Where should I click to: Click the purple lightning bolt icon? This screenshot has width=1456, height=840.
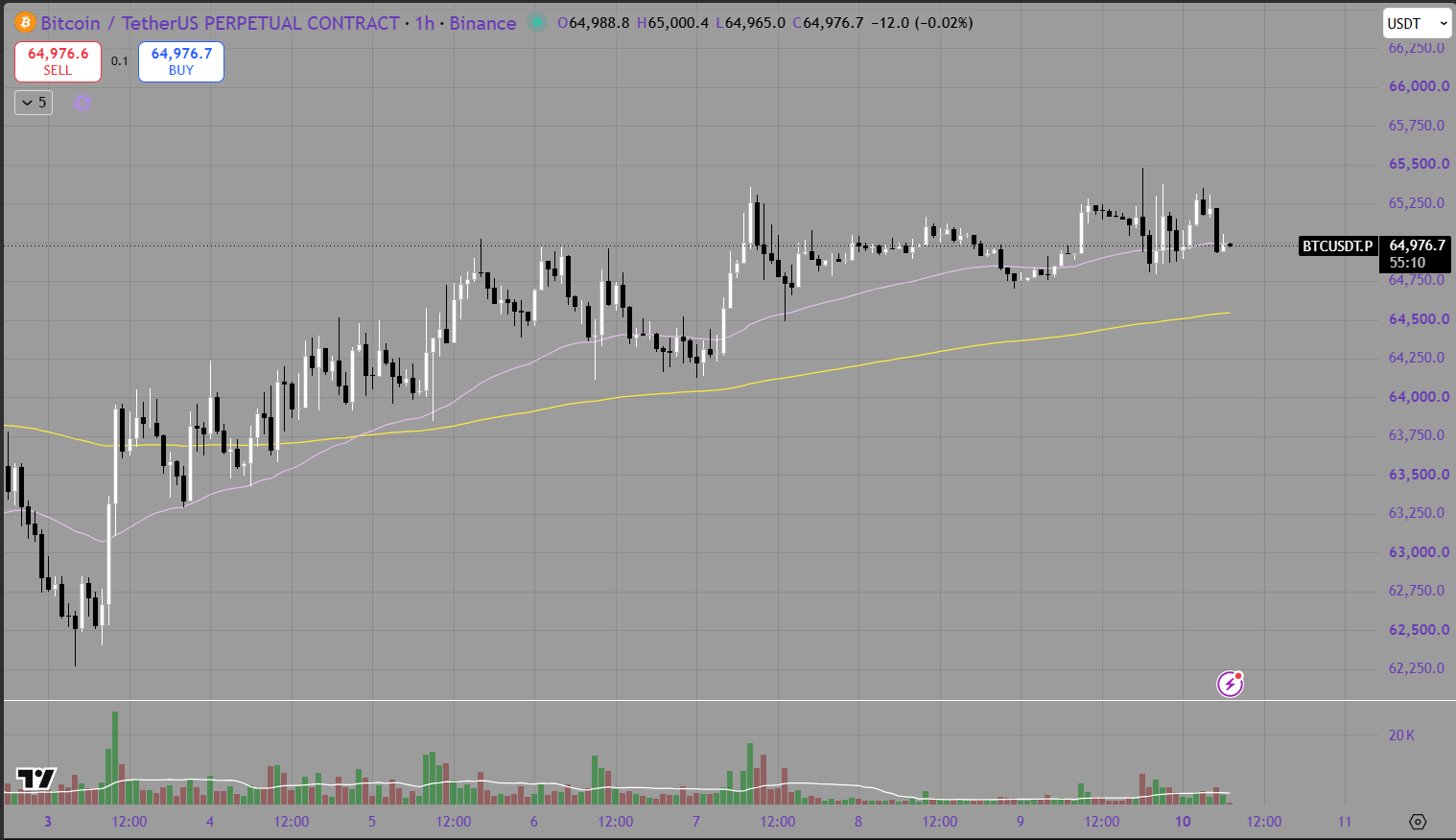pyautogui.click(x=1230, y=684)
